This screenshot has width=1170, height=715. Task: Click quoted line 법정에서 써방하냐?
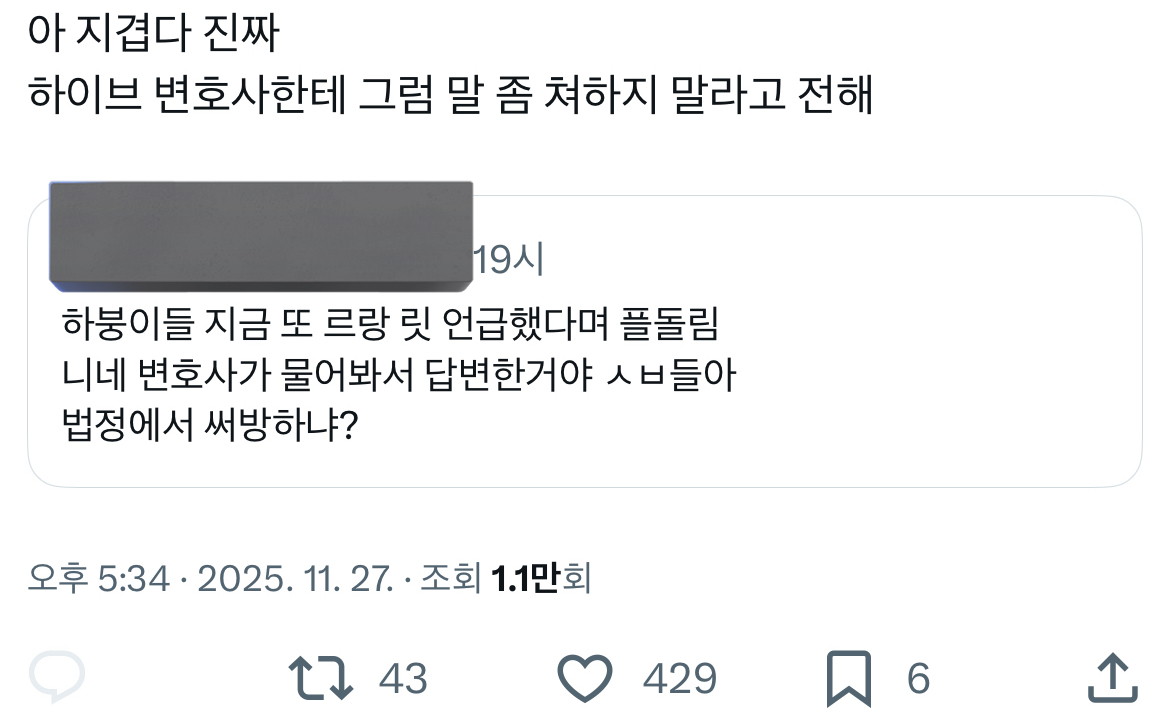point(210,428)
